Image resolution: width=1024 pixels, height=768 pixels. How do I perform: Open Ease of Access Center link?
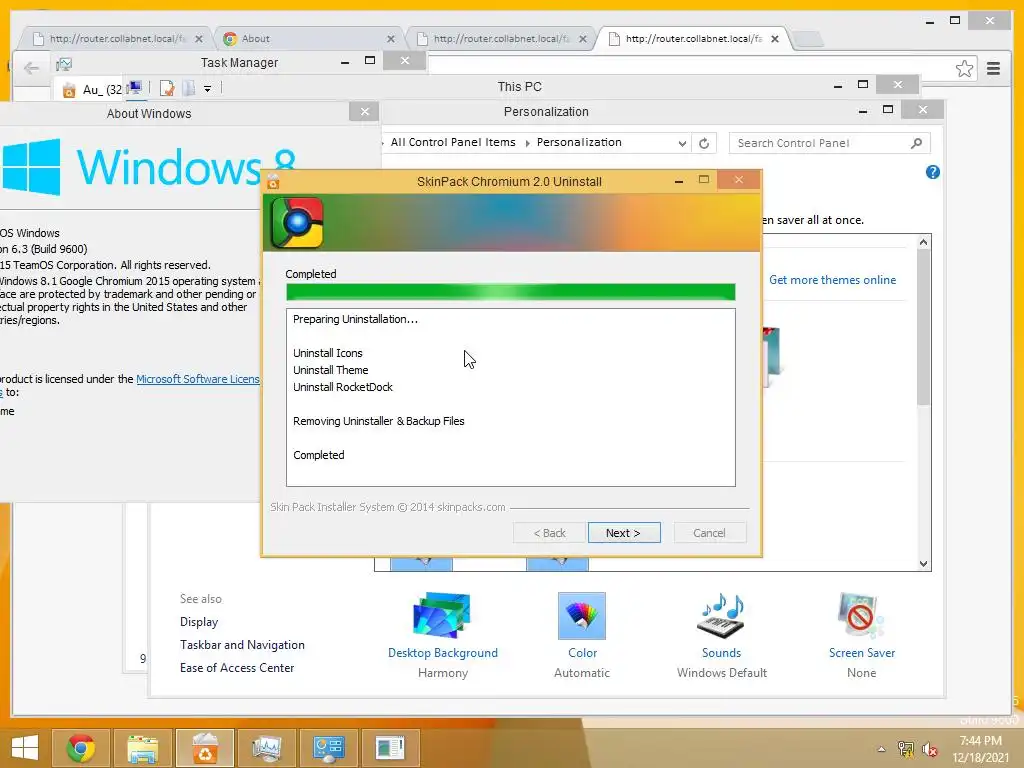pos(237,667)
